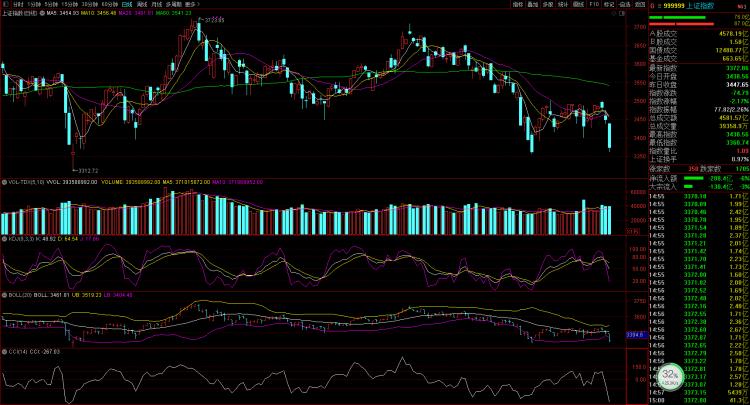The width and height of the screenshot is (750, 405).
Task: Click the 叠加 overlay toolbar button
Action: click(x=532, y=5)
